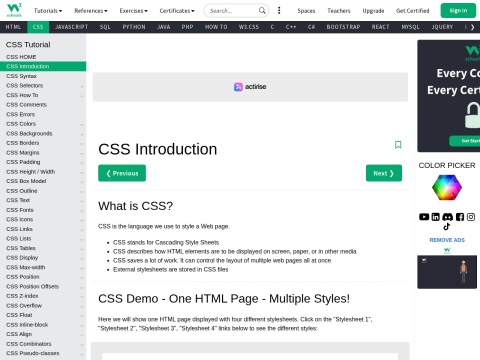Open CSS Margins in sidebar
This screenshot has height=360, width=480.
43,153
